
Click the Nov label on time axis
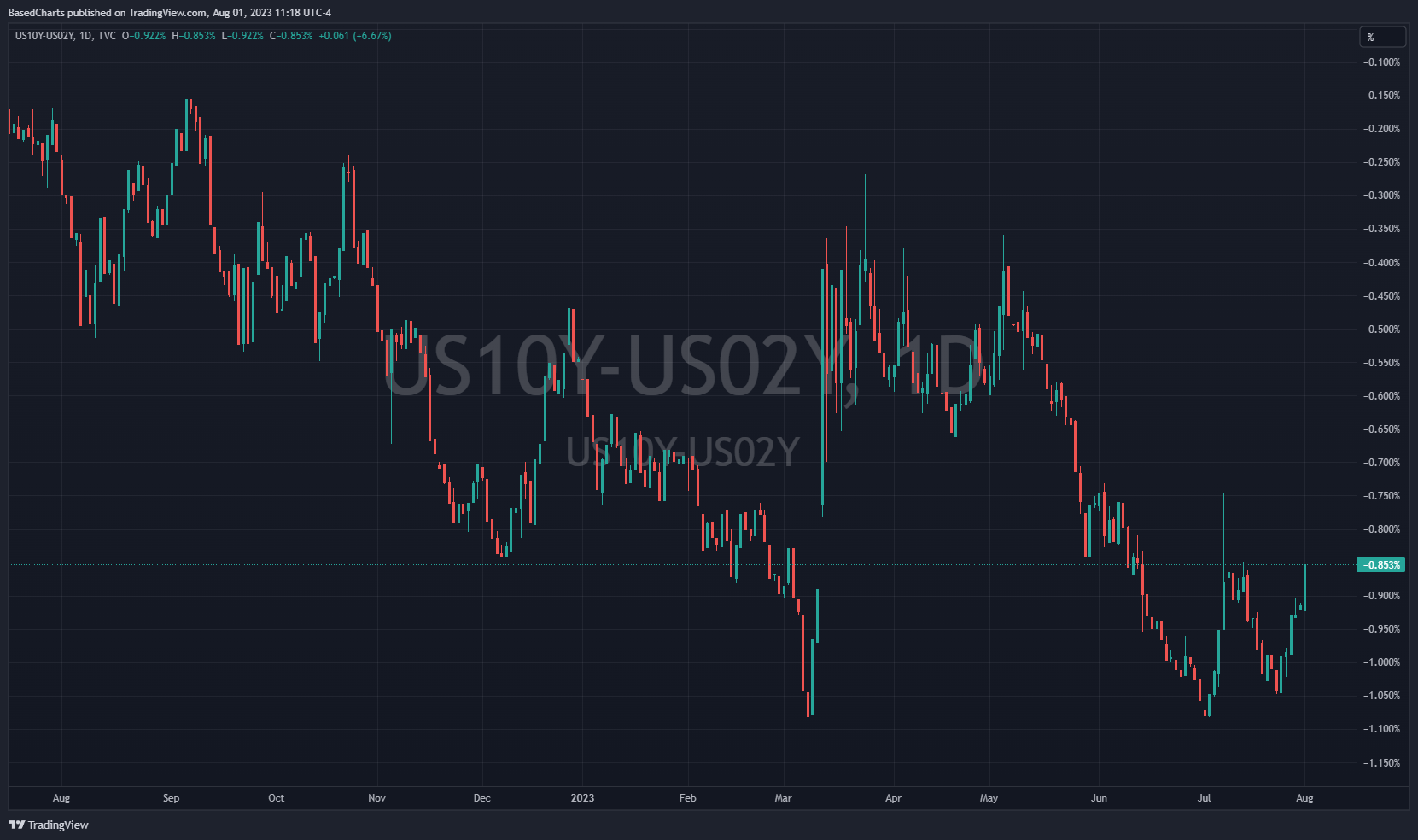click(x=376, y=798)
